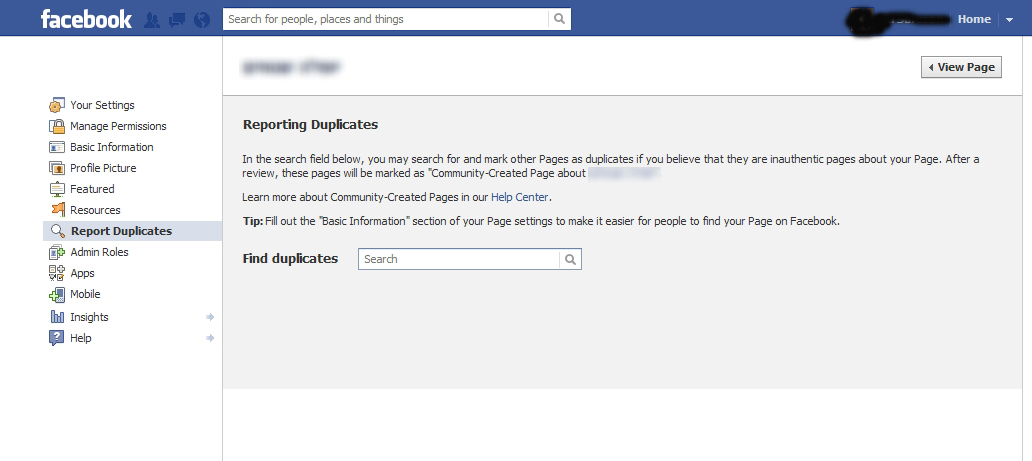Go to Manage Permissions
The height and width of the screenshot is (461, 1032).
[118, 126]
